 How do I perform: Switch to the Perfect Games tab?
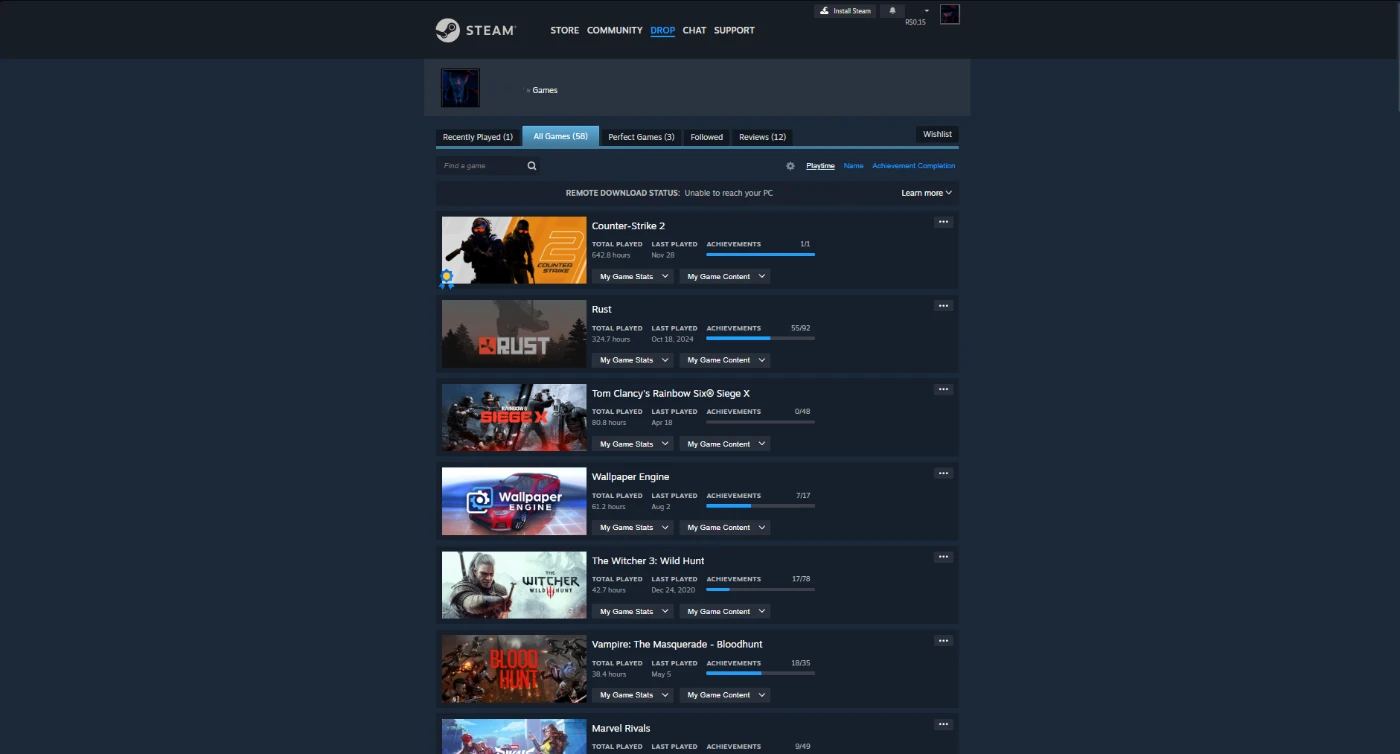tap(641, 137)
